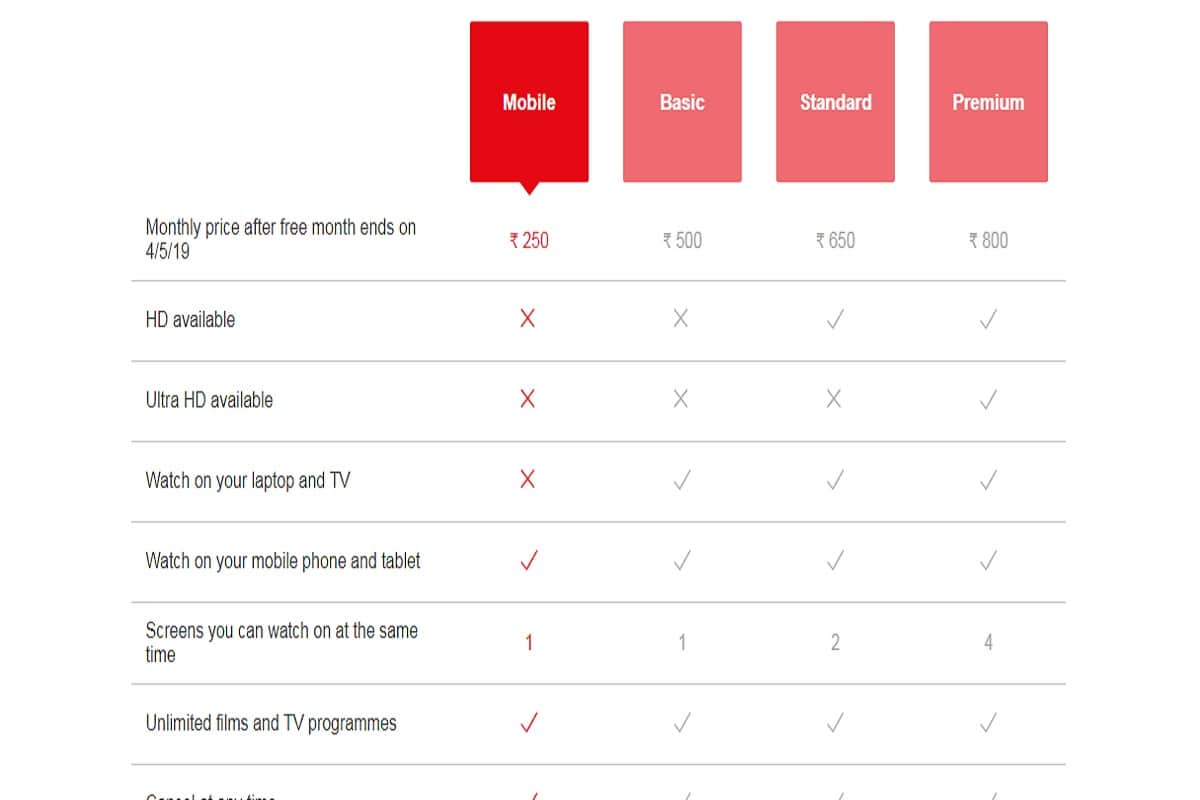
Task: Expand the Monthly price row details
Action: point(278,237)
